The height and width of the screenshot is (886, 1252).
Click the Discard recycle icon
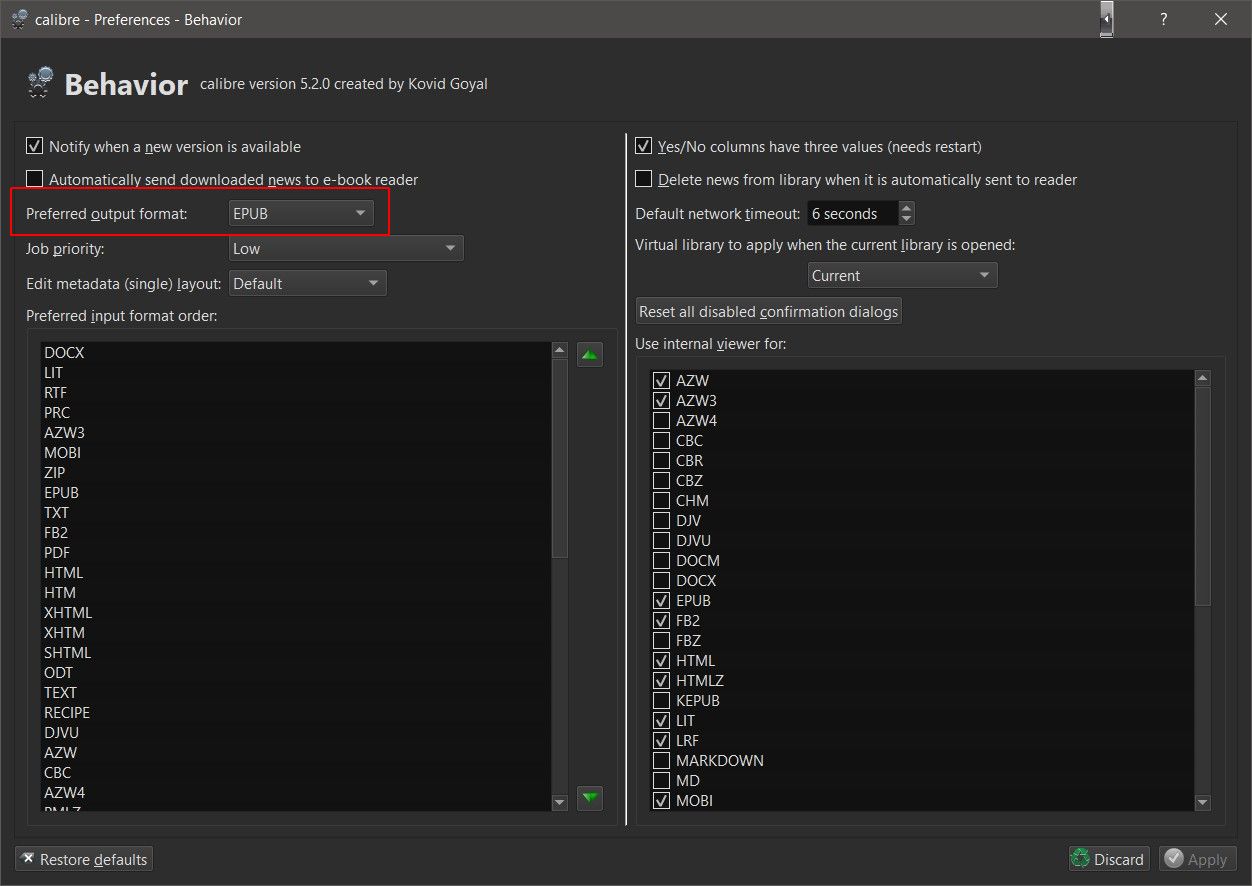tap(1080, 859)
